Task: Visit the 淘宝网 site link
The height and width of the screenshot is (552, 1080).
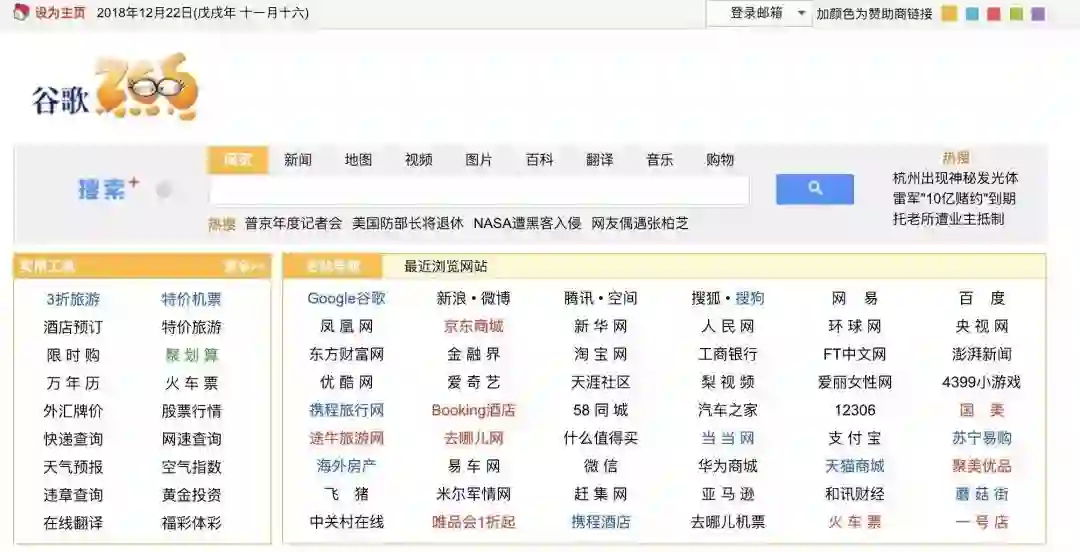Action: [601, 354]
